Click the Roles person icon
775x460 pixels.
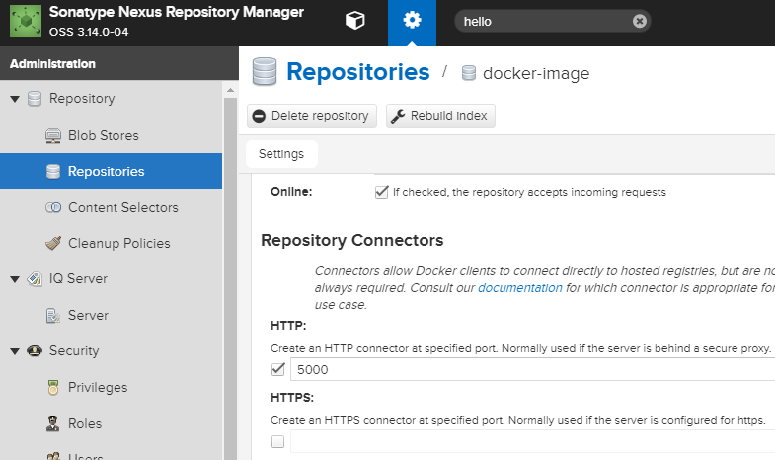[x=53, y=423]
